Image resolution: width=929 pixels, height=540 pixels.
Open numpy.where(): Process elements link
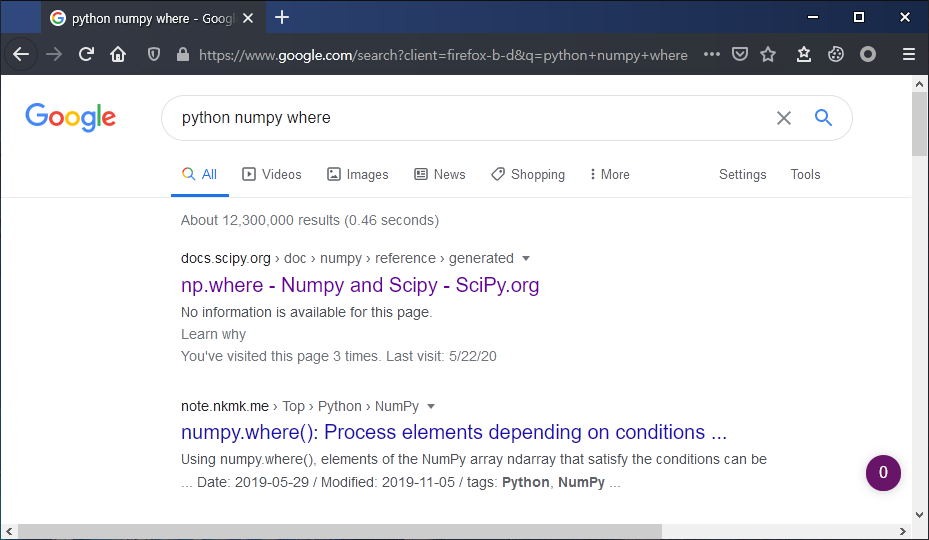[454, 432]
